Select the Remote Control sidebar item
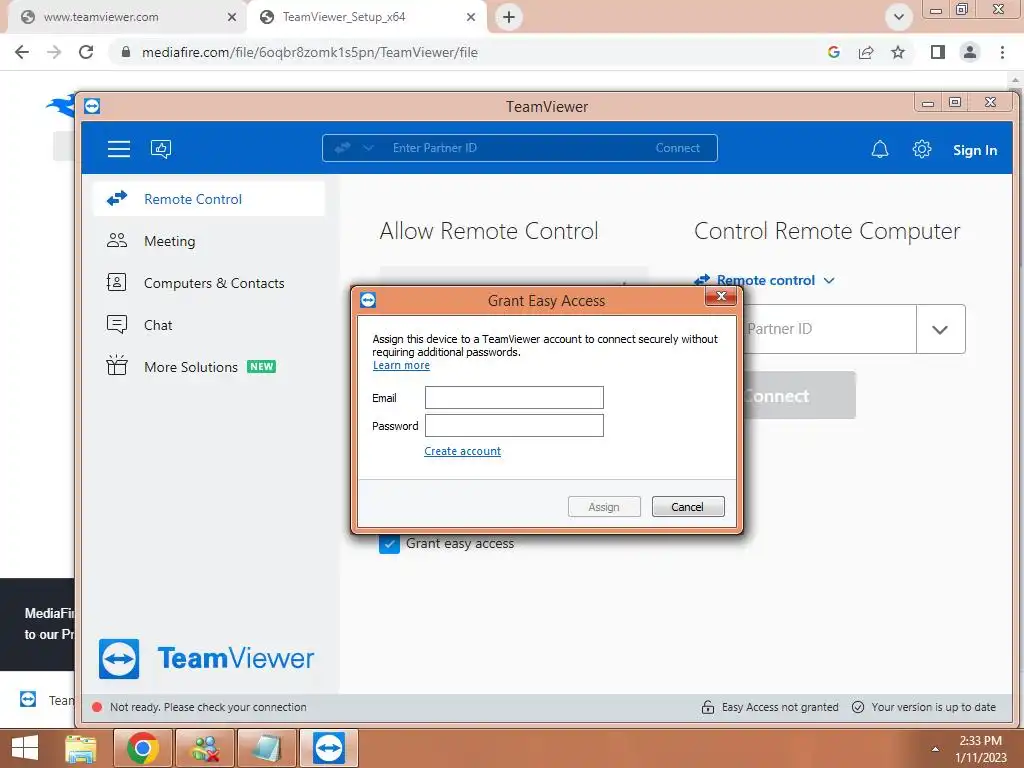Viewport: 1024px width, 768px height. pyautogui.click(x=209, y=199)
